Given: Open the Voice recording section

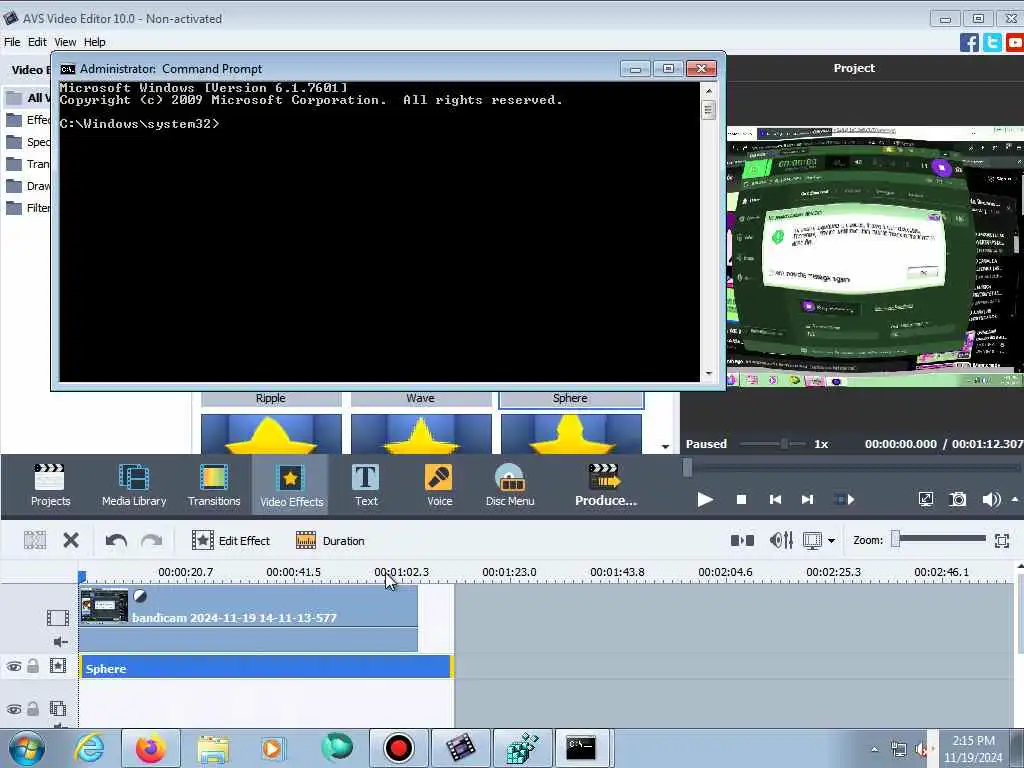Looking at the screenshot, I should (x=439, y=485).
